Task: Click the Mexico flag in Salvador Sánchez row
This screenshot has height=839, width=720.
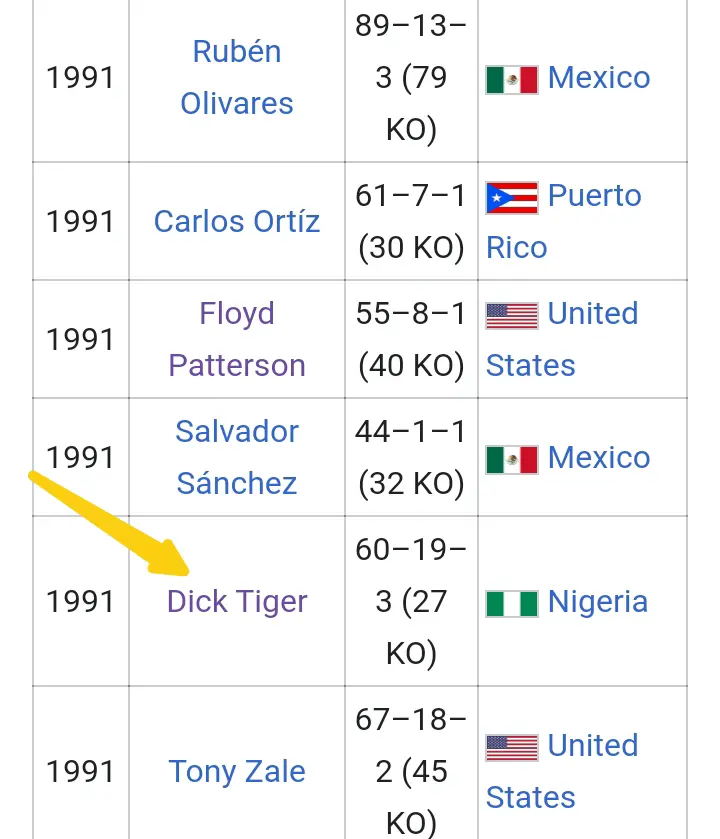Action: click(x=511, y=459)
